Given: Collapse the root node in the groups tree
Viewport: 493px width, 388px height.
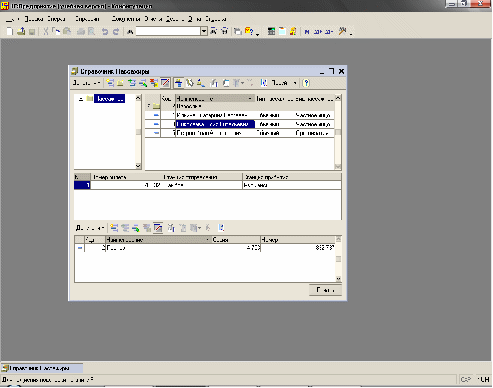Looking at the screenshot, I should point(81,99).
